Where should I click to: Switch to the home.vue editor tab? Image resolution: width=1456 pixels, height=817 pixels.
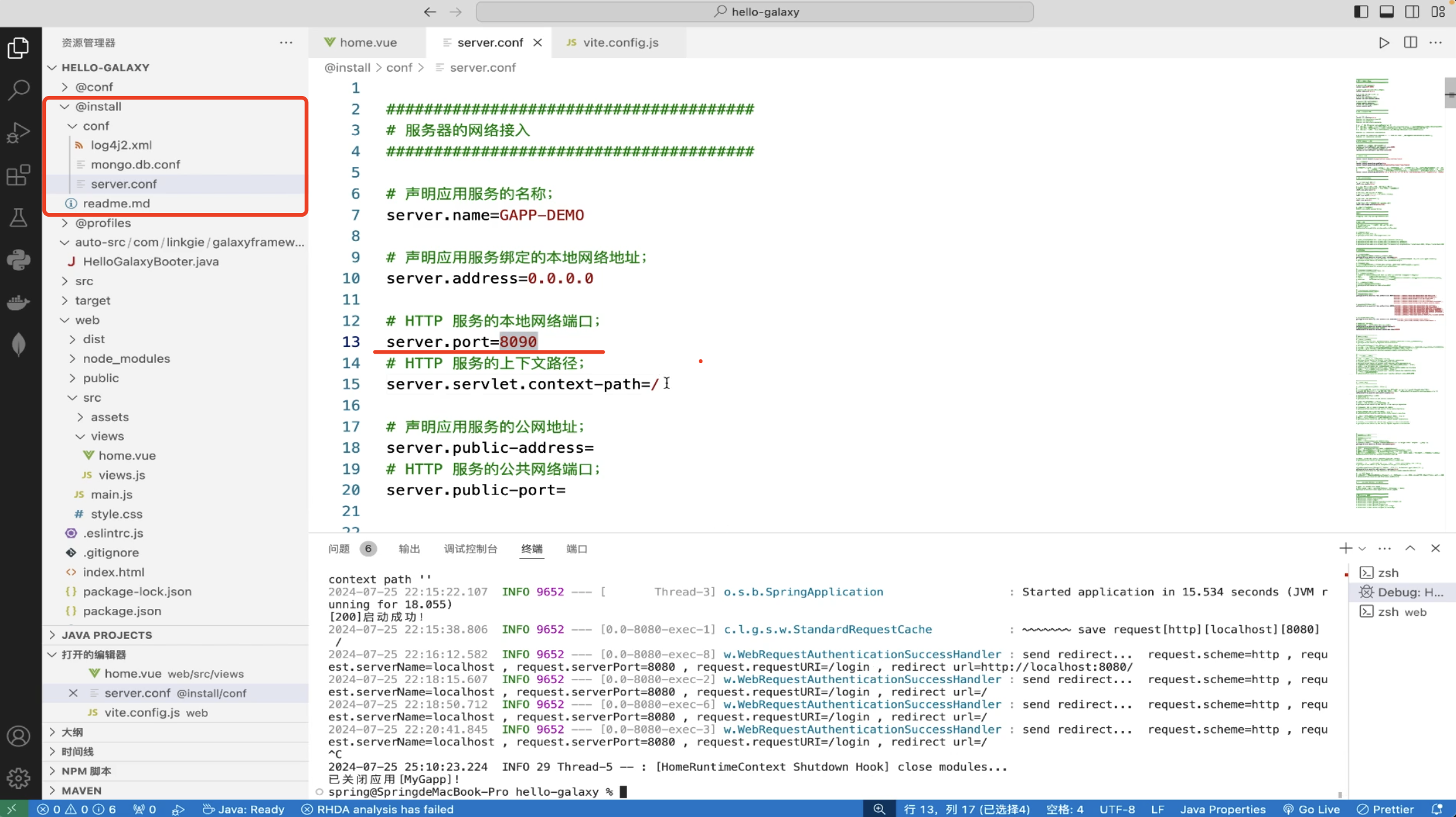click(367, 42)
